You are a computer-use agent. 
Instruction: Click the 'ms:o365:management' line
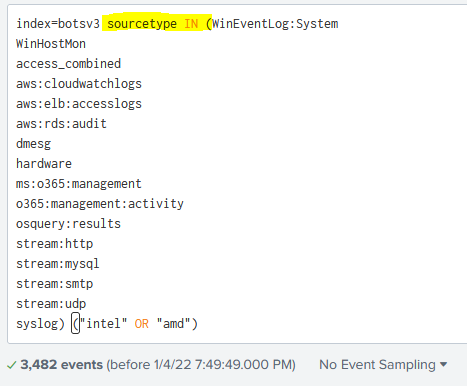click(79, 184)
